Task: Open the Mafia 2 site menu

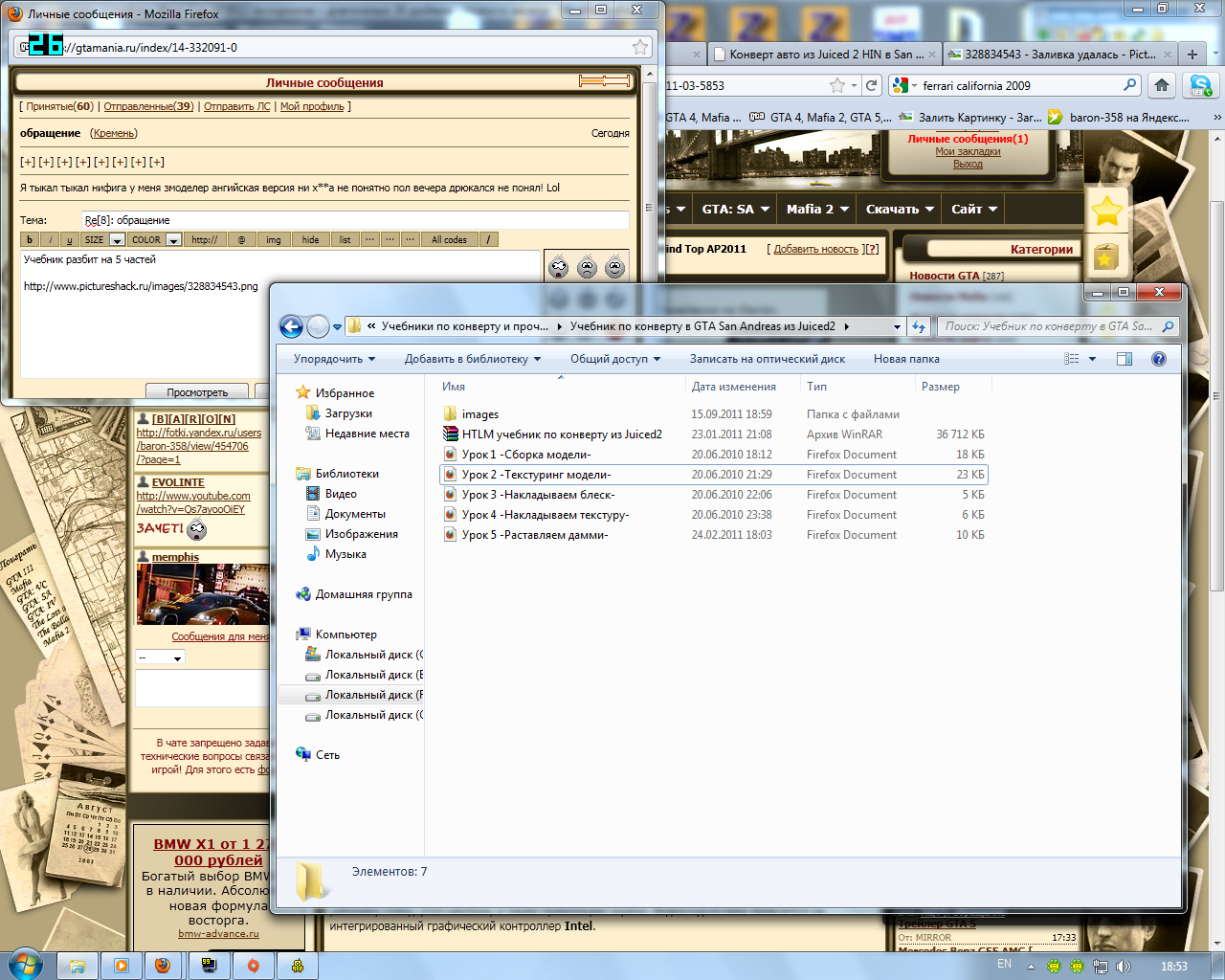Action: [817, 209]
